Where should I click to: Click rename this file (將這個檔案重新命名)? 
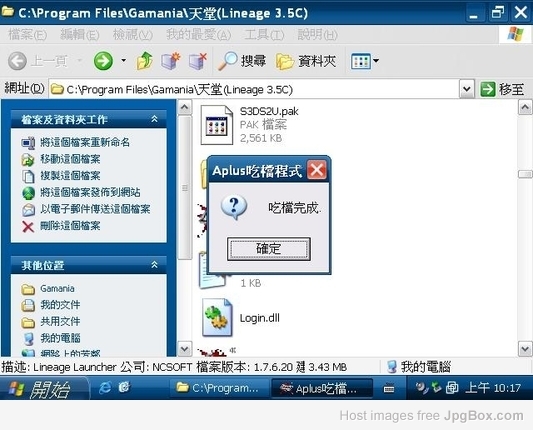pos(85,142)
